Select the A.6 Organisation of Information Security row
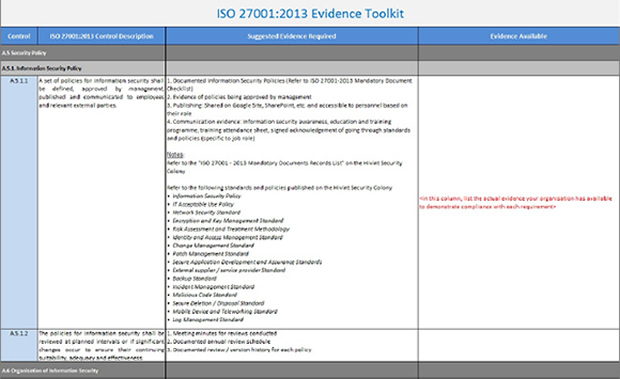This screenshot has width=620, height=379. pos(310,371)
